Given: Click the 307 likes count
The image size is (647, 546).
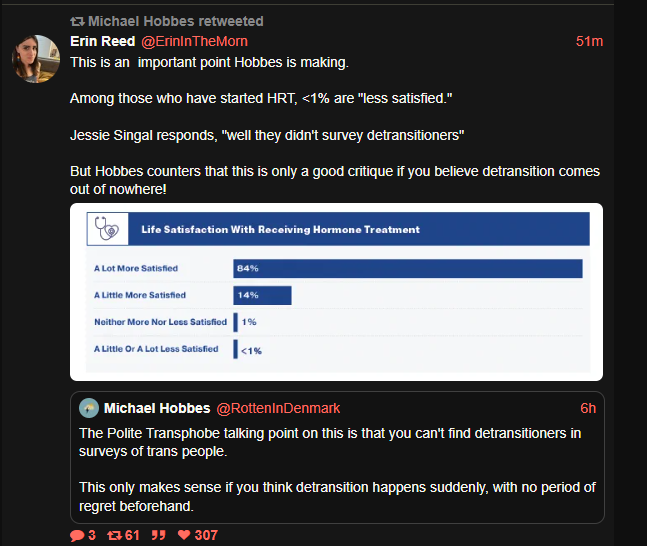Looking at the screenshot, I should click(206, 535).
